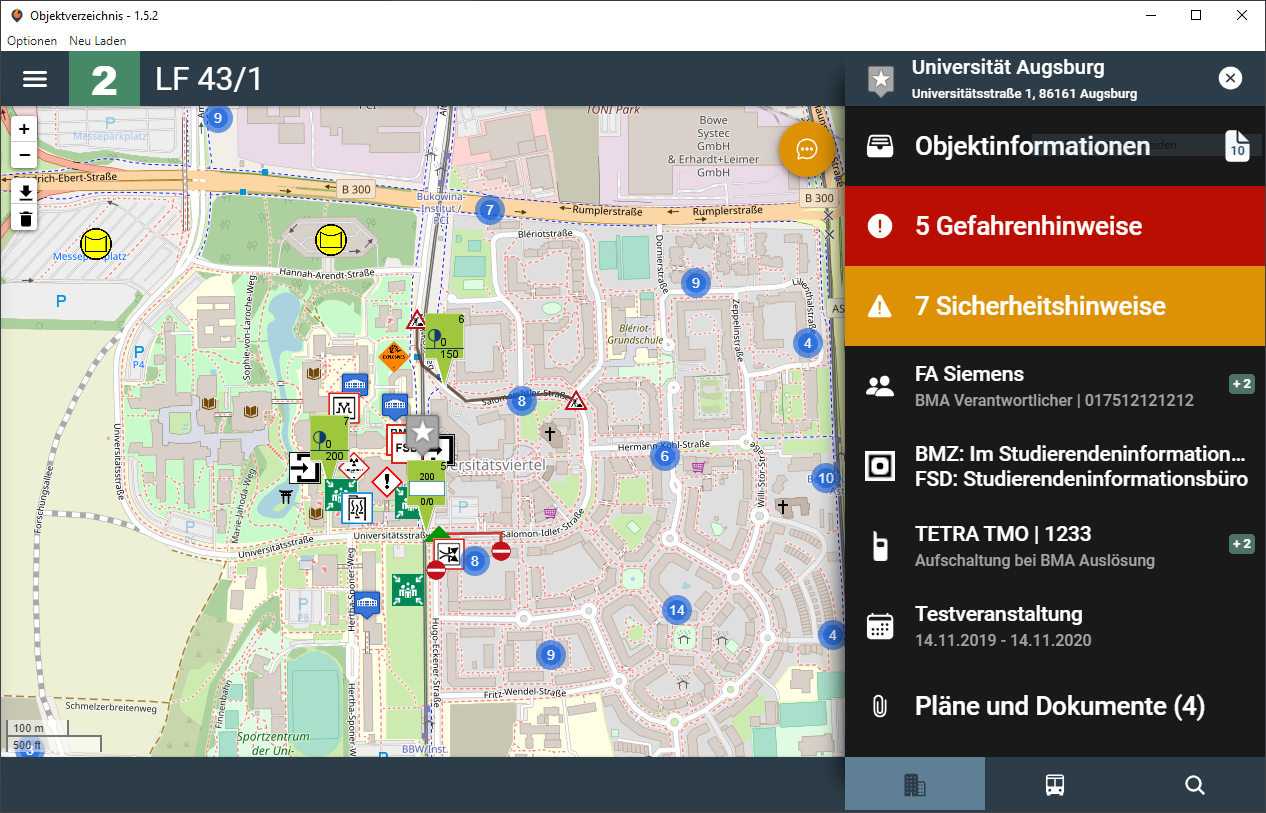
Task: Click the persons icon next to FA Siemens
Action: tap(880, 384)
